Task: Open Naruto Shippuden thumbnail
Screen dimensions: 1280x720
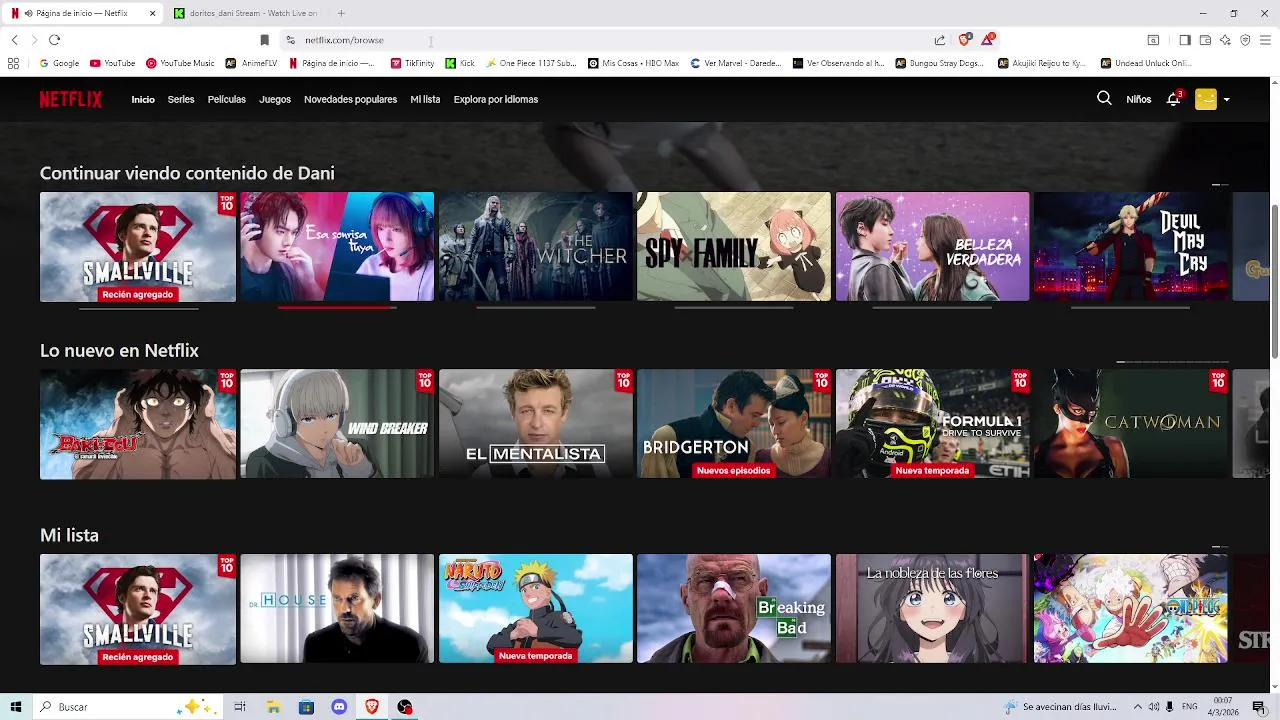Action: (536, 608)
